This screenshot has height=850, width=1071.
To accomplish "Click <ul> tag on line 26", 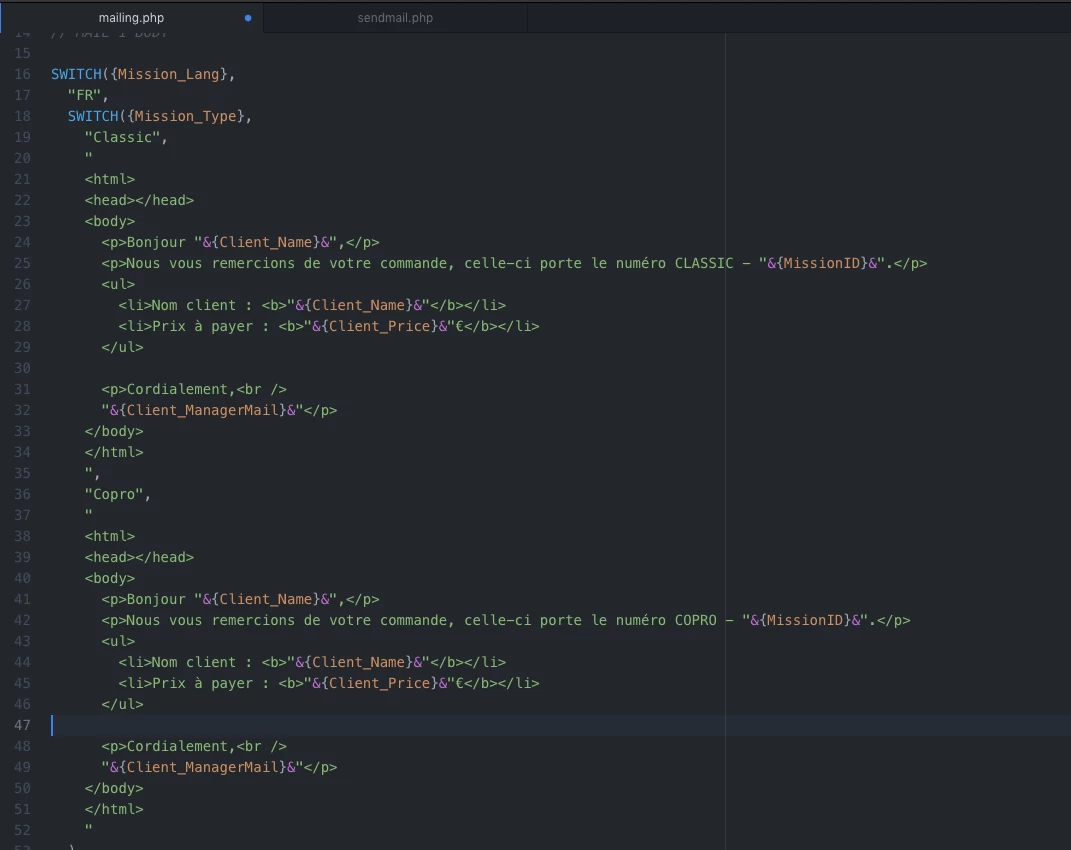I will [118, 284].
